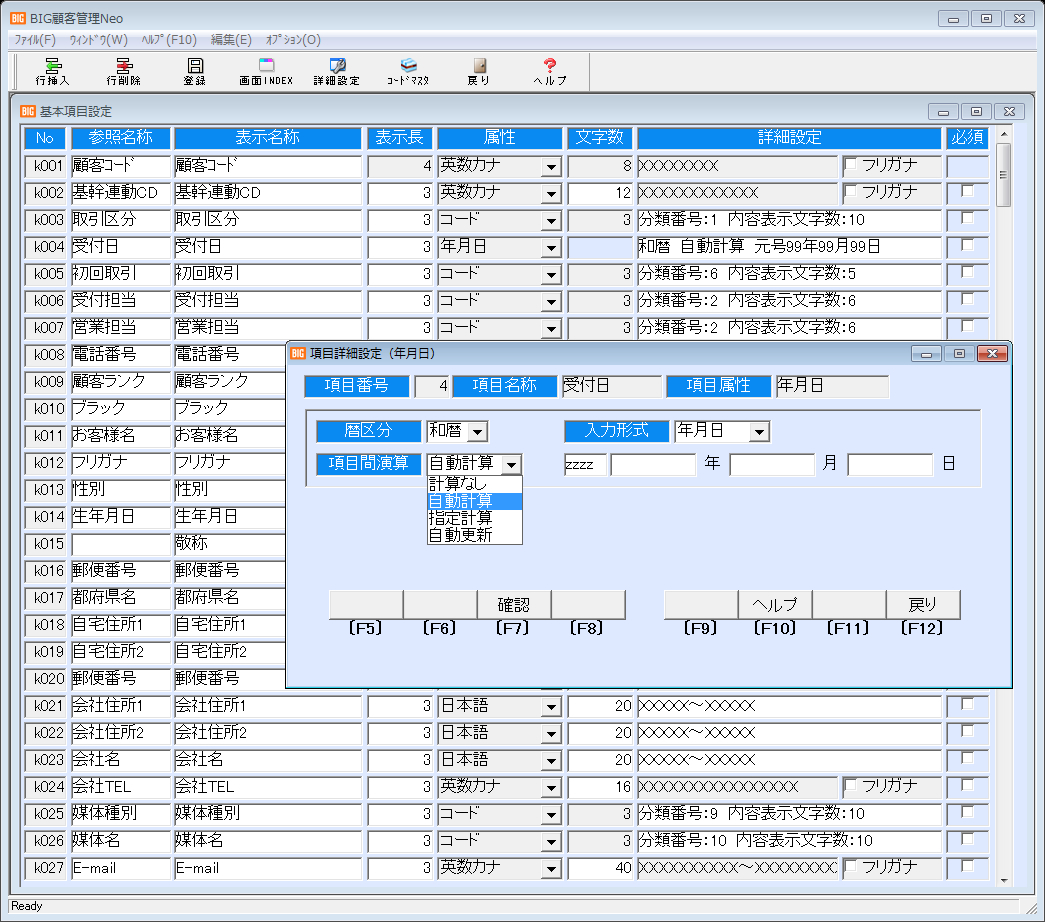Click 表示長 field of k001 showing 4
The width and height of the screenshot is (1045, 922).
pyautogui.click(x=400, y=166)
